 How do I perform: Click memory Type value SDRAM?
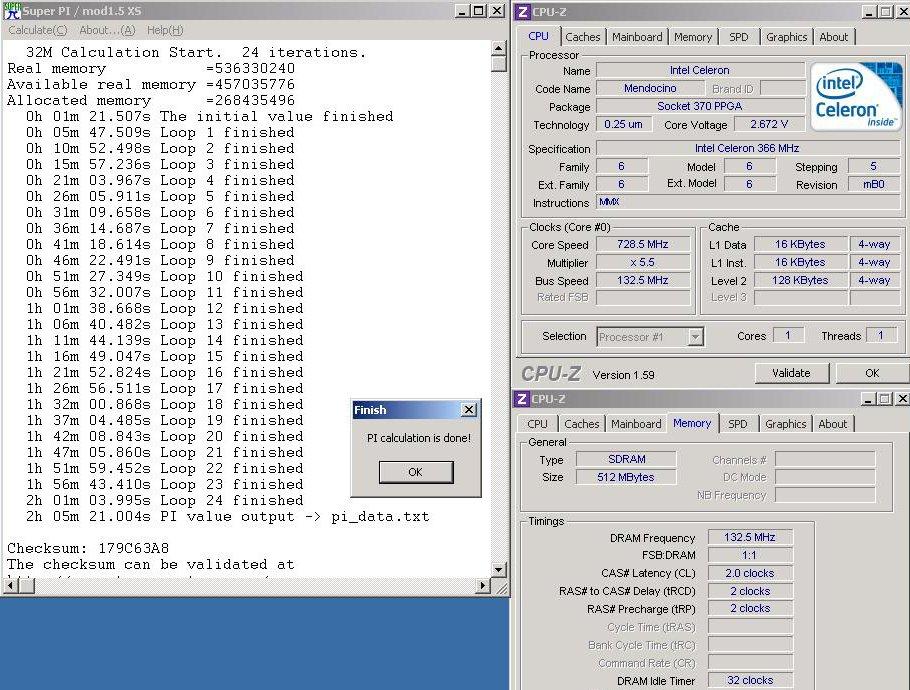tap(626, 459)
